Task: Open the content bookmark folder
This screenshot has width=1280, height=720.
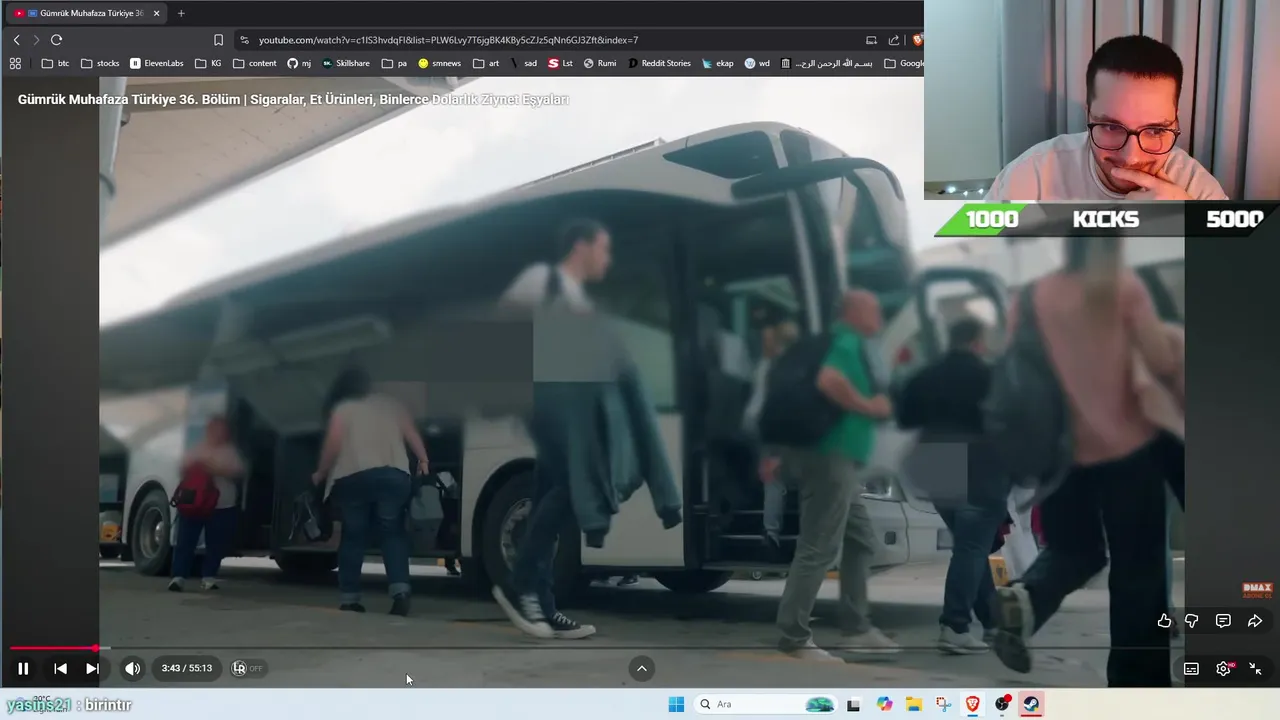Action: (255, 63)
